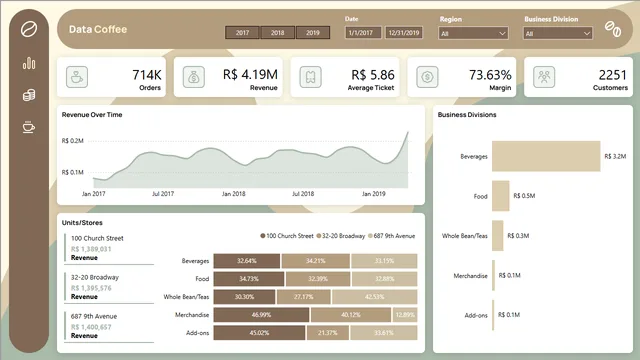
Task: Click 100 Church Street legend swatch
Action: click(262, 236)
